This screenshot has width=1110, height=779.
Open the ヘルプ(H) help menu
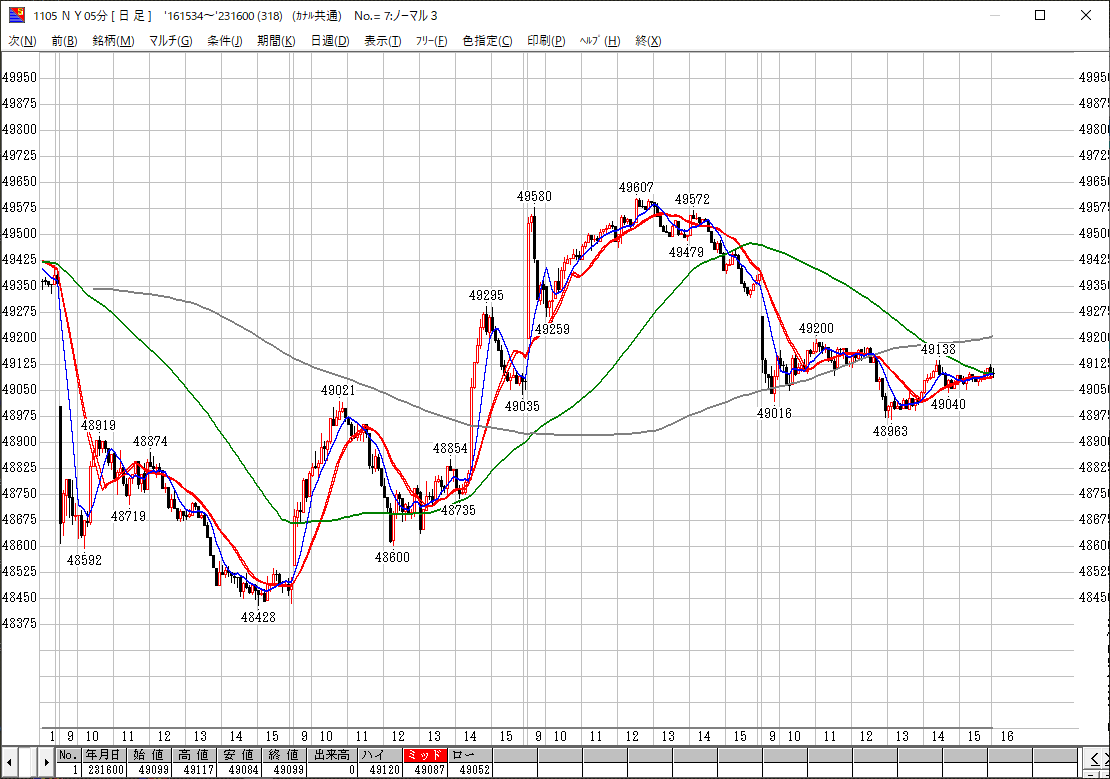600,41
